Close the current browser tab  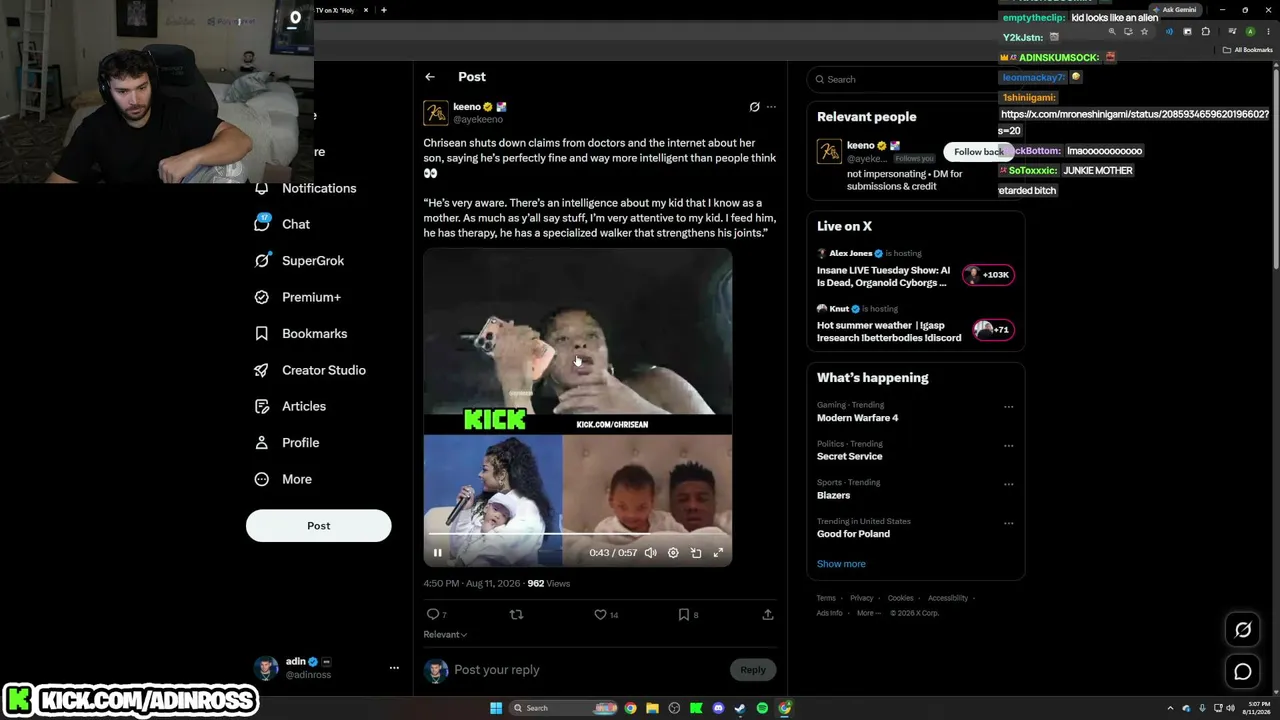click(366, 10)
